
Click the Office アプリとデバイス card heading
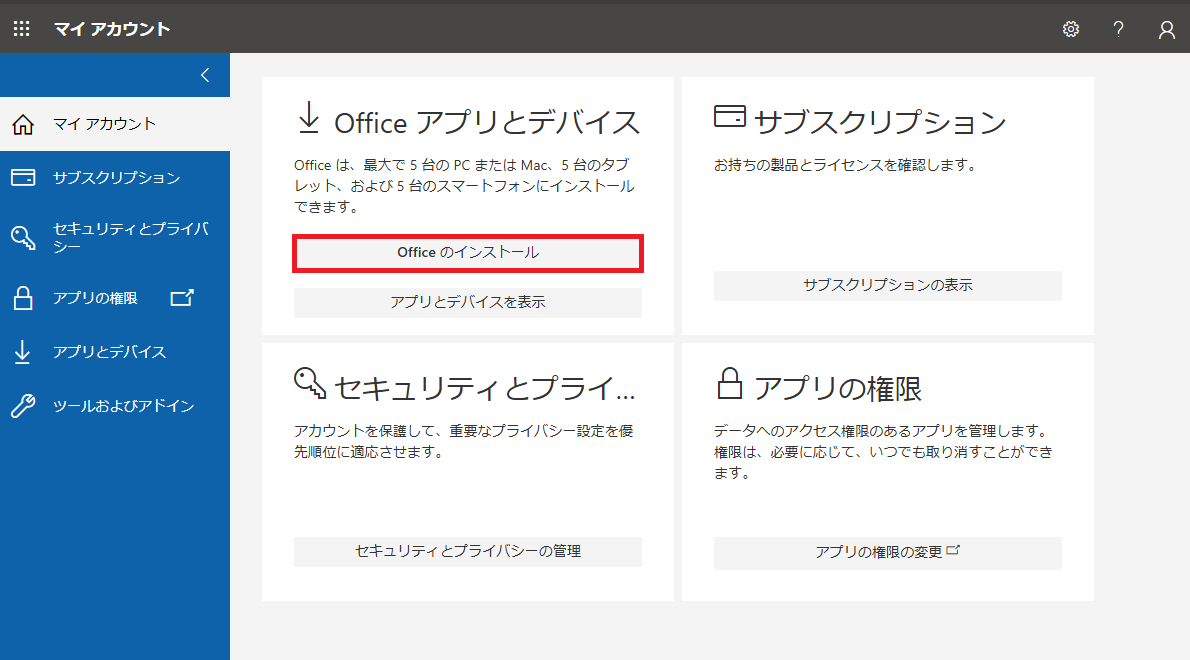pyautogui.click(x=486, y=122)
